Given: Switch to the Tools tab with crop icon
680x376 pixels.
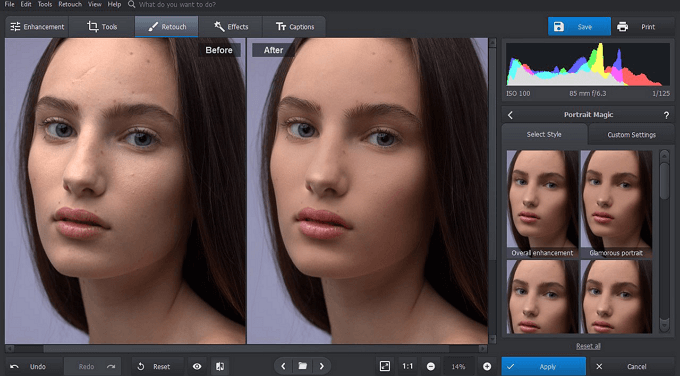Looking at the screenshot, I should (102, 26).
